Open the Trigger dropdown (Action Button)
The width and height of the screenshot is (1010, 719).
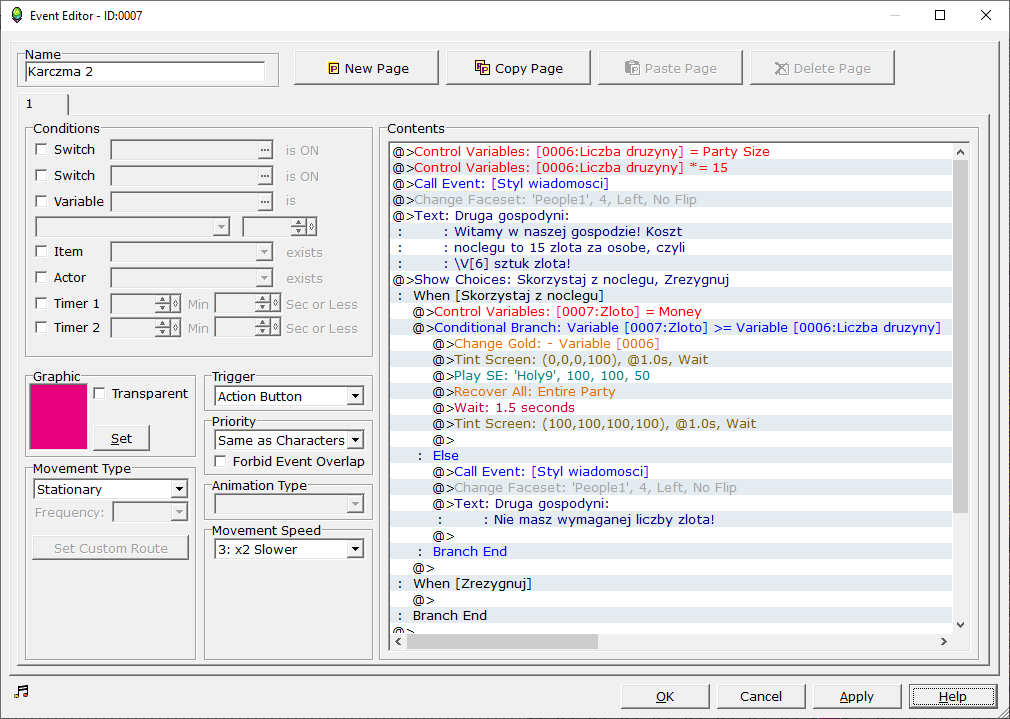(289, 396)
